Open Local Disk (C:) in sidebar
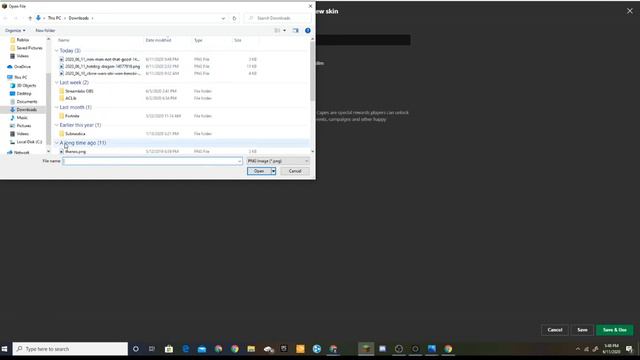The width and height of the screenshot is (640, 360). (29, 142)
